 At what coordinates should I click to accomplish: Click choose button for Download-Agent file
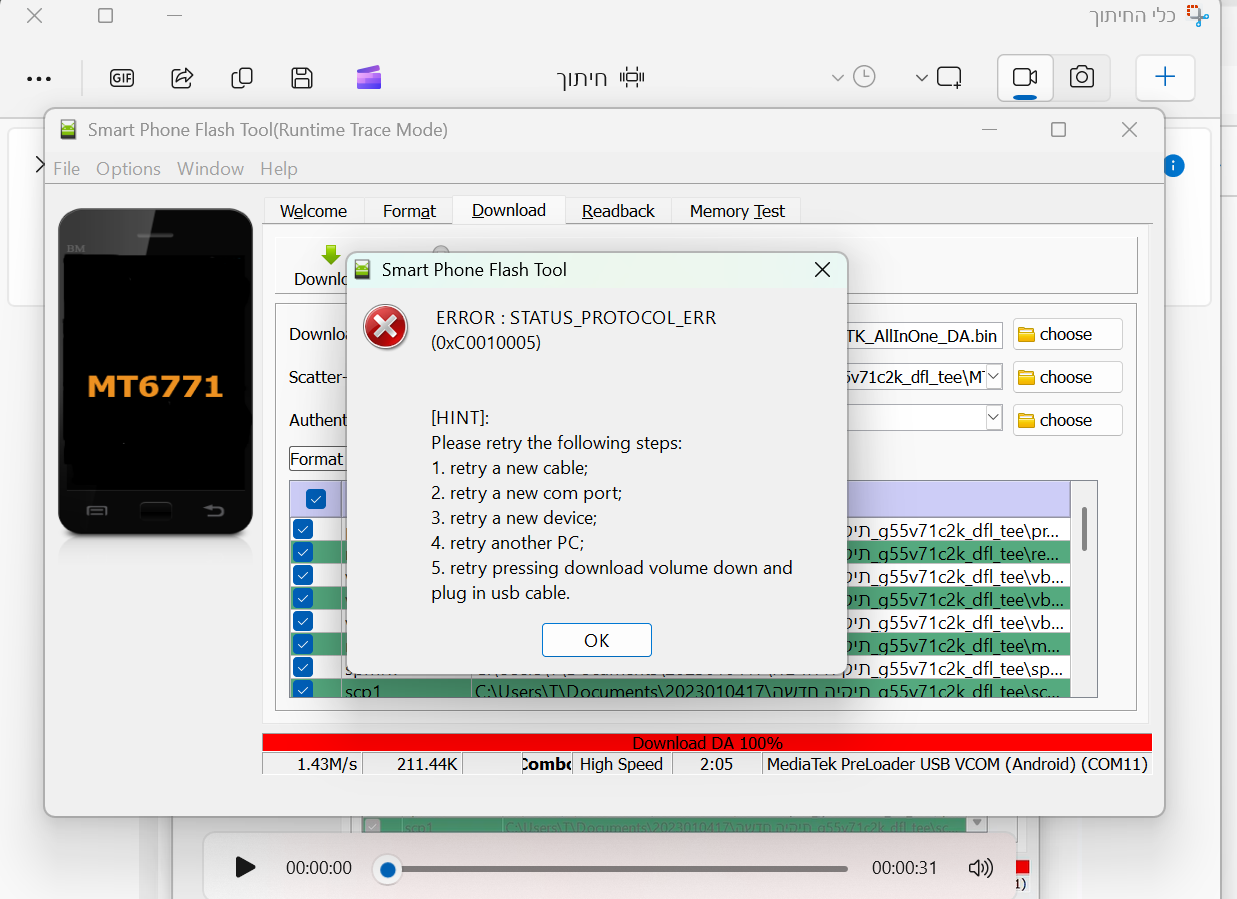1067,334
